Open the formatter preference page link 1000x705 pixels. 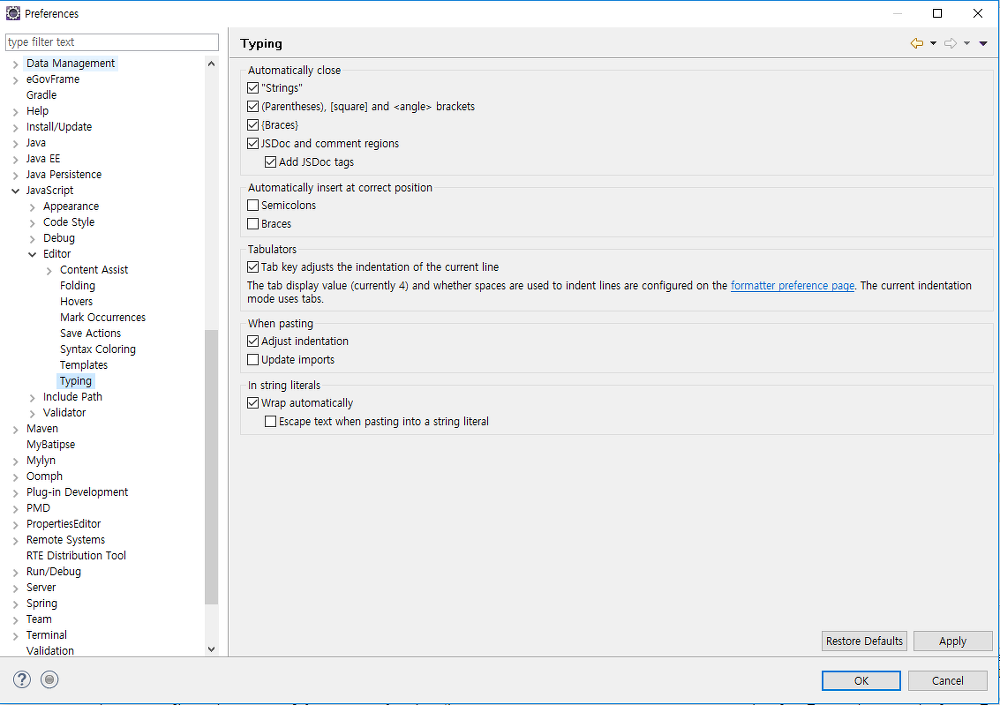pos(792,285)
